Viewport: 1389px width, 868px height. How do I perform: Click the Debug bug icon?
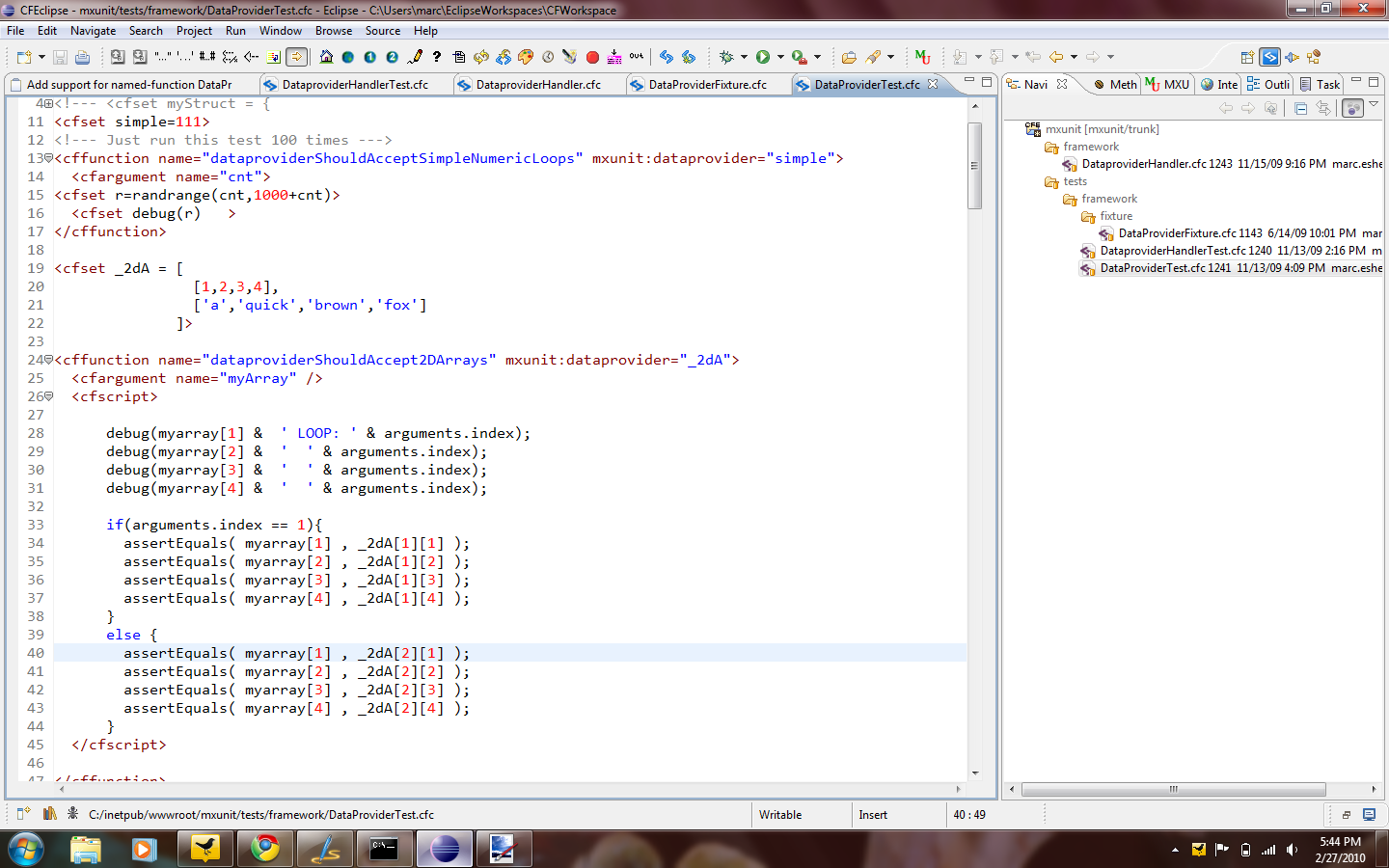[726, 57]
